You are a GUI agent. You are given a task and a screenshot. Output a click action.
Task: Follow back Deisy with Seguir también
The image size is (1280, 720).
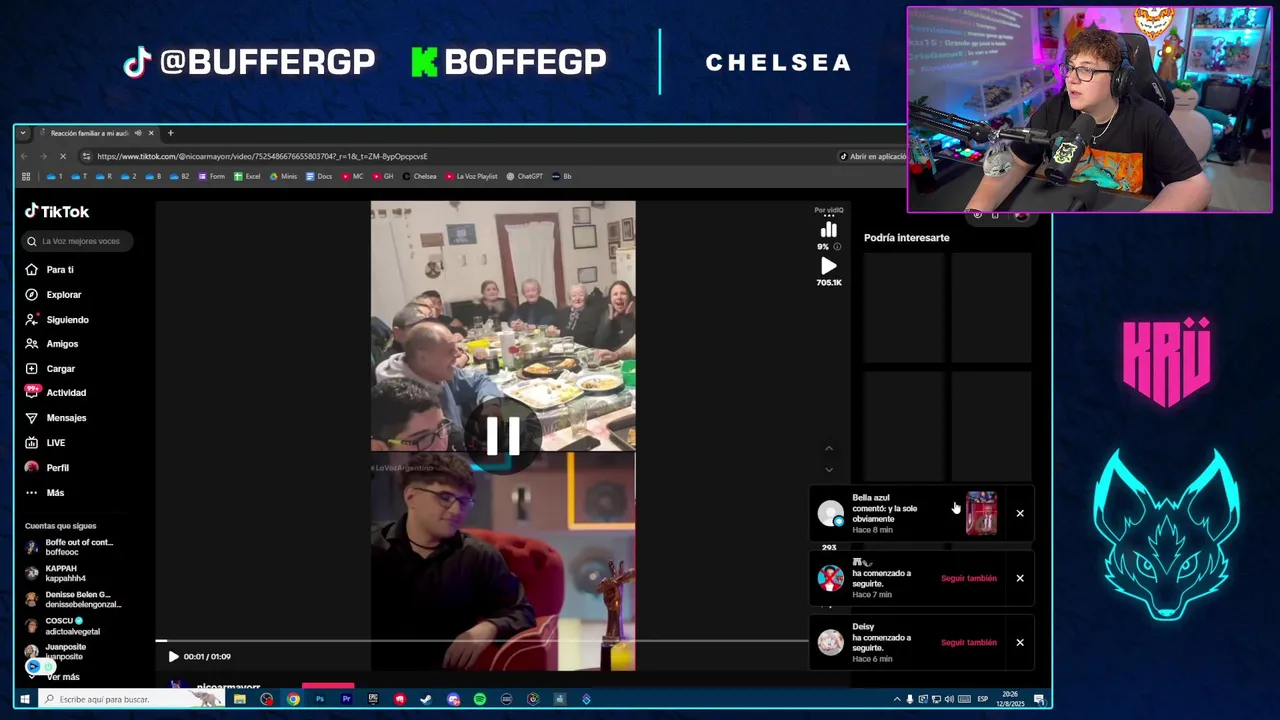(x=968, y=643)
